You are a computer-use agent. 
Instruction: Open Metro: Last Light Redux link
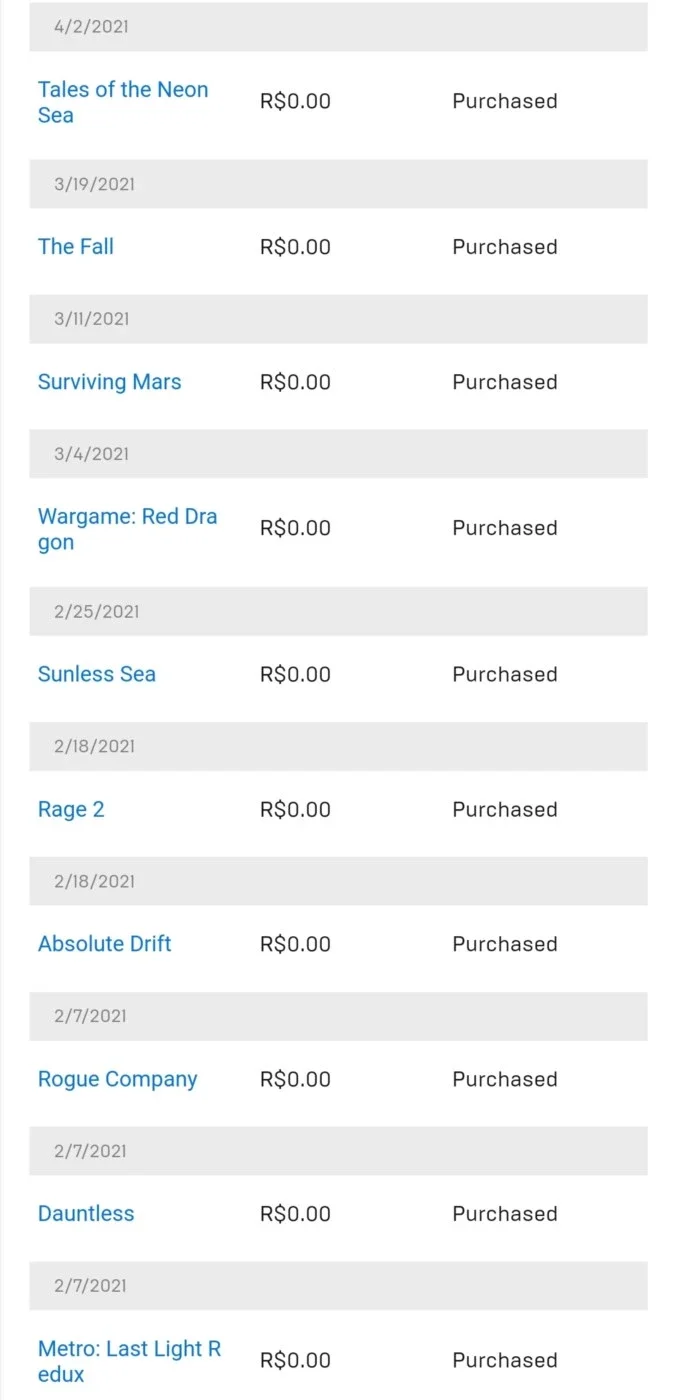pos(129,1361)
